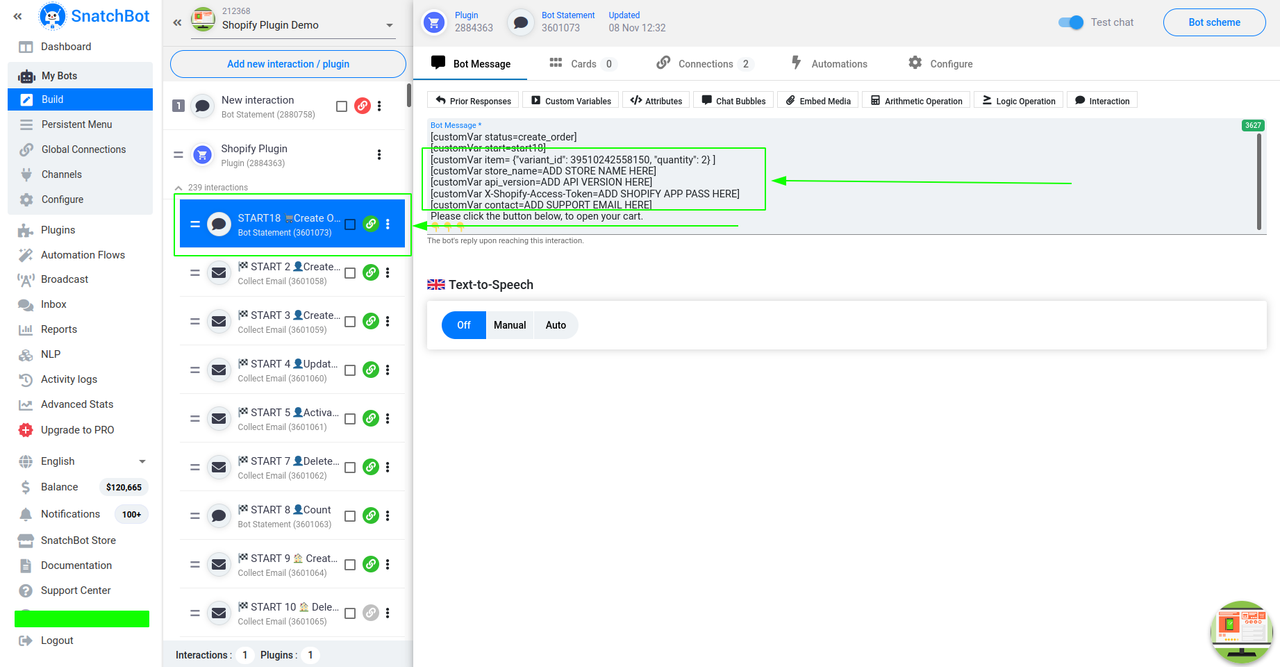Collapse the sidebar with double chevron
This screenshot has width=1280, height=667.
click(x=18, y=16)
